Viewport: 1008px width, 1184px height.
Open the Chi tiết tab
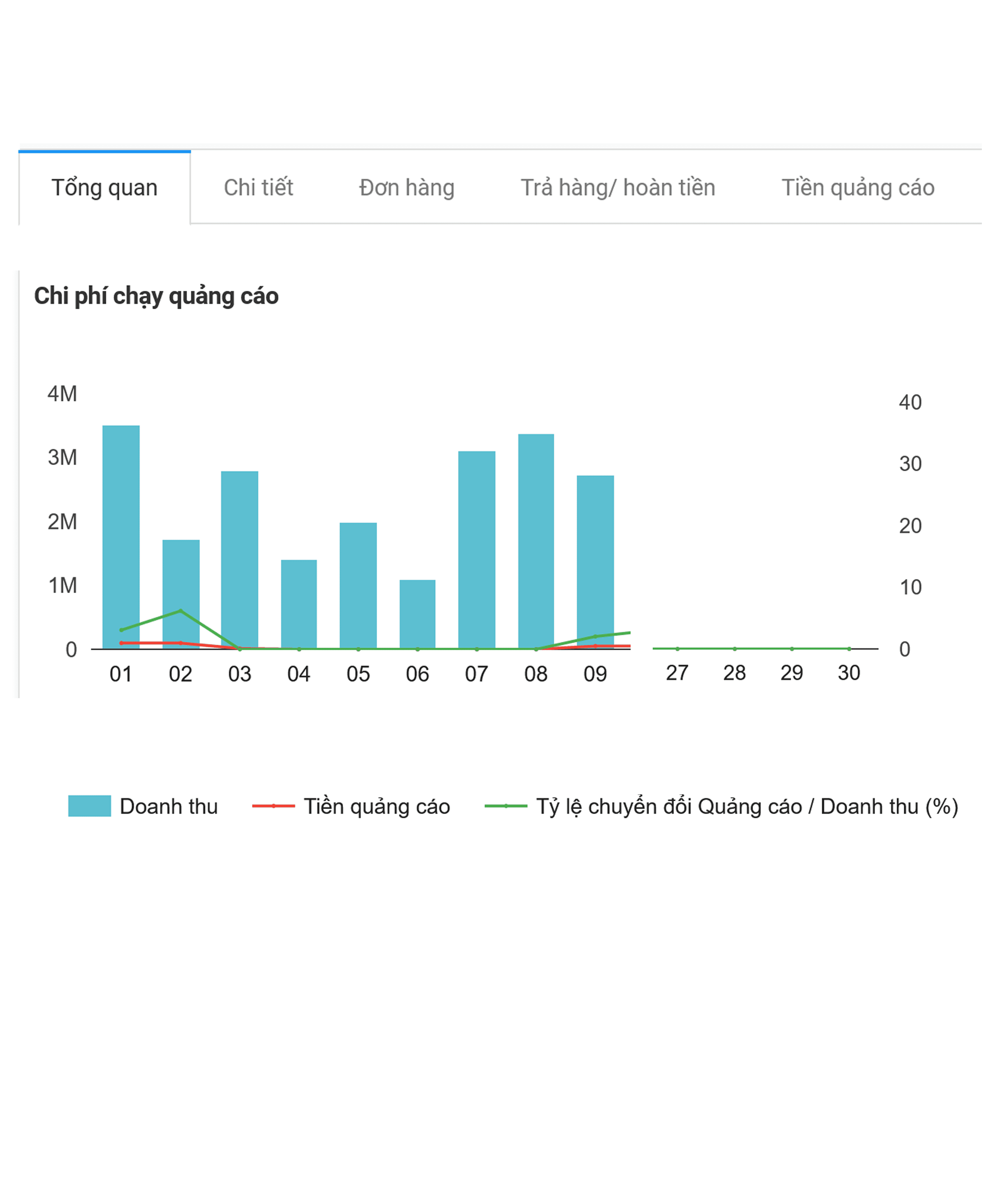258,187
